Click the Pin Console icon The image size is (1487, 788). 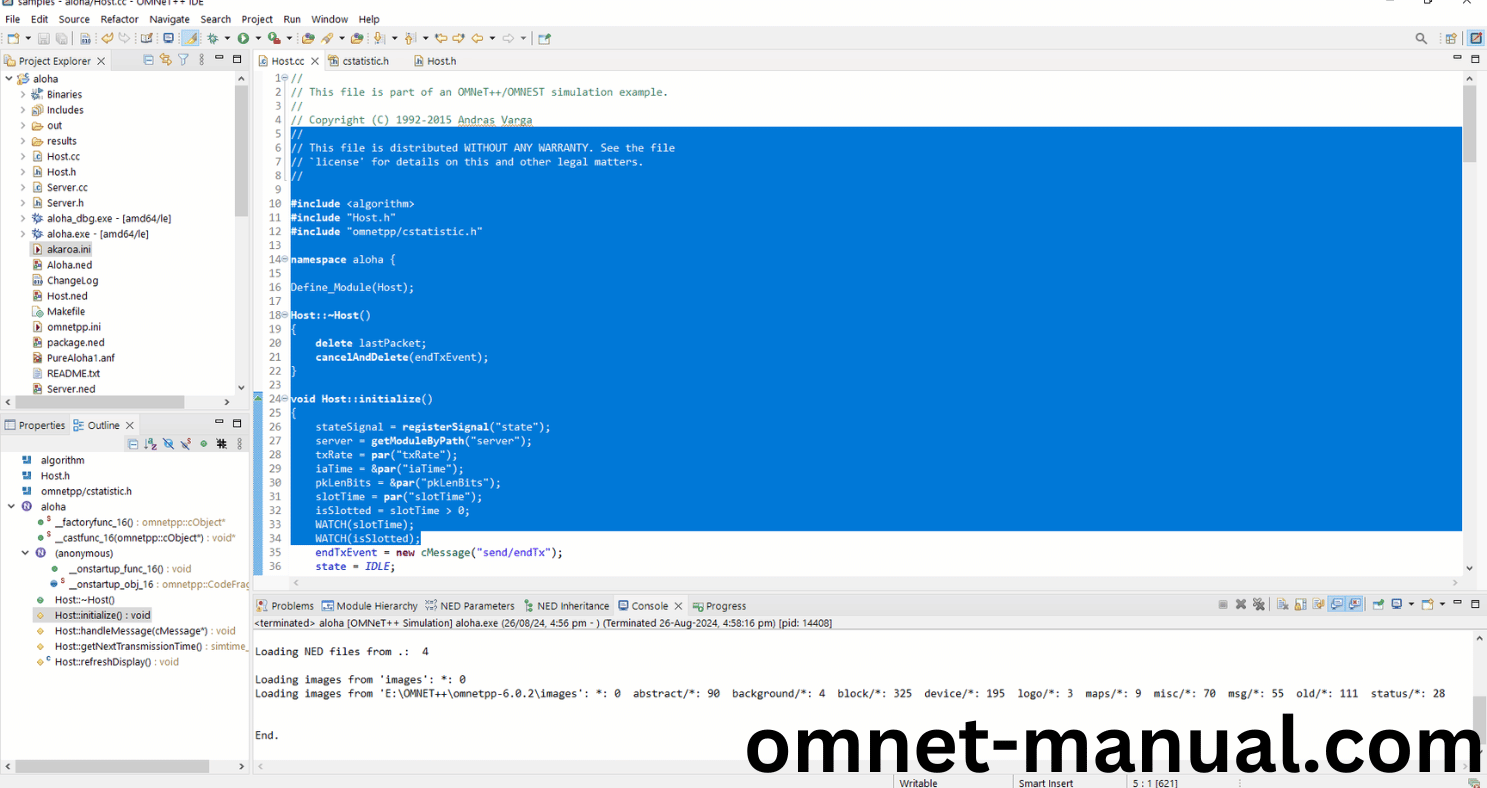tap(1378, 605)
